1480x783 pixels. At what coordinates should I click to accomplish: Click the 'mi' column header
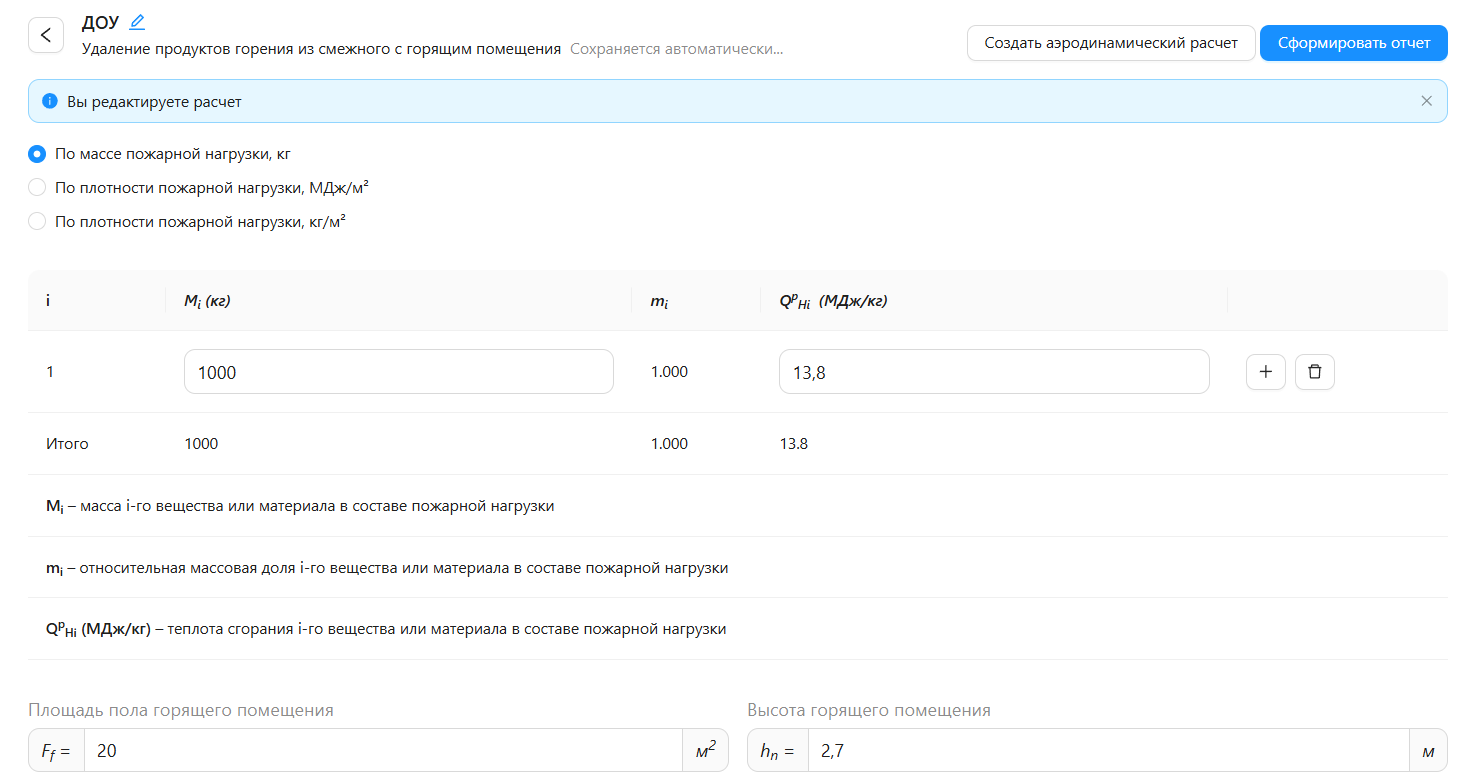click(660, 301)
